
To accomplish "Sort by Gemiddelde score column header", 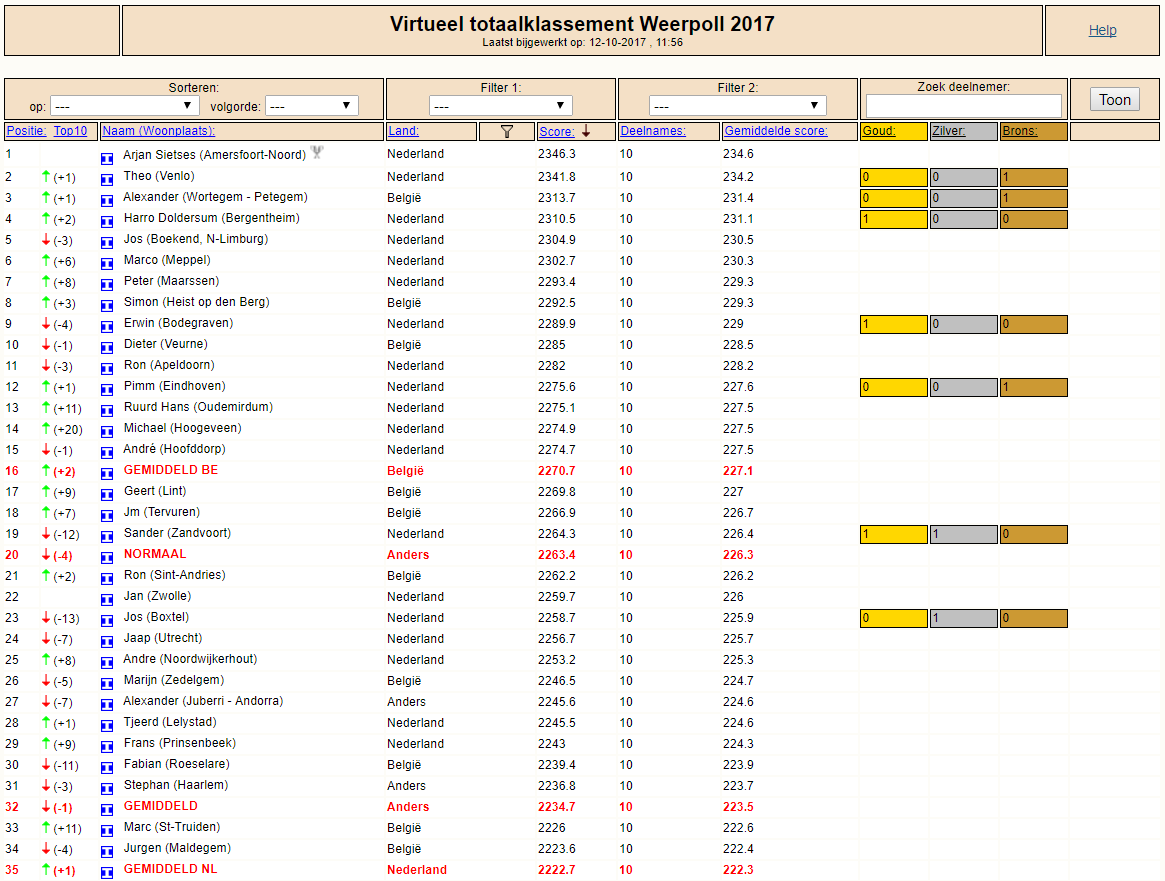I will click(776, 131).
